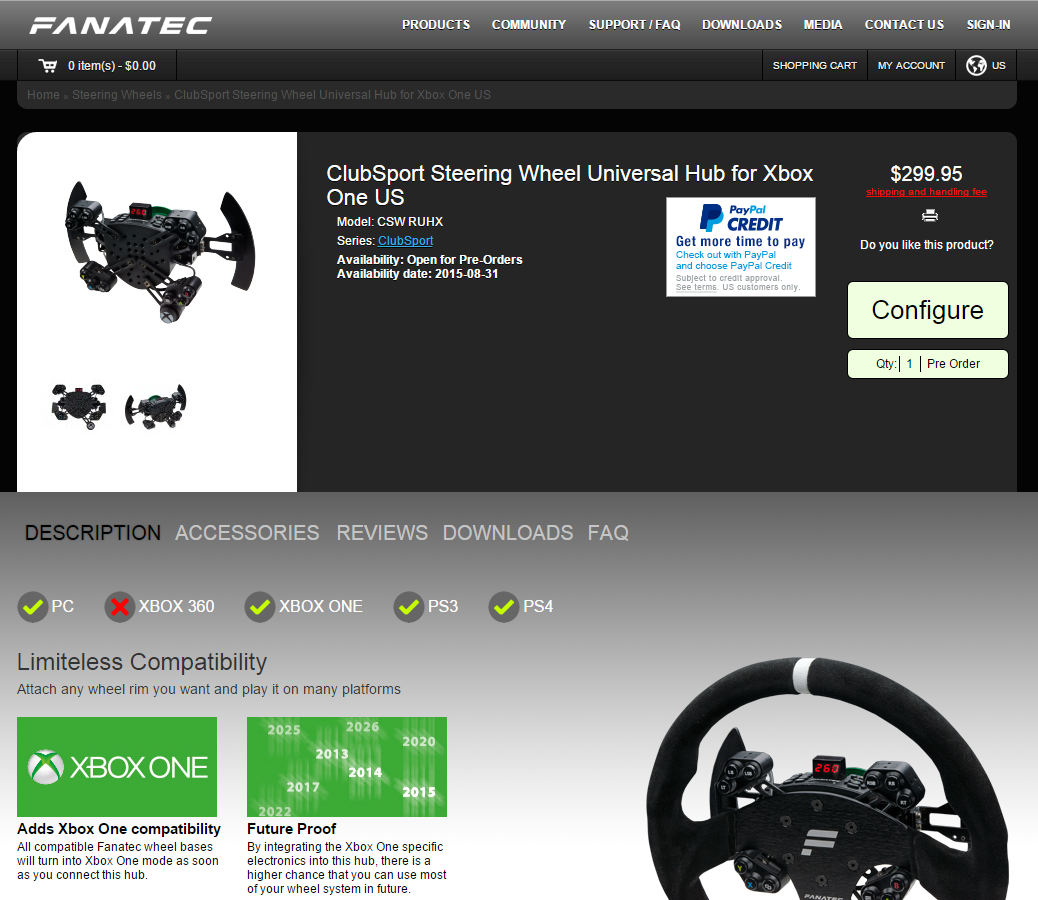Open the Shopping Cart link
1038x900 pixels.
[x=814, y=66]
